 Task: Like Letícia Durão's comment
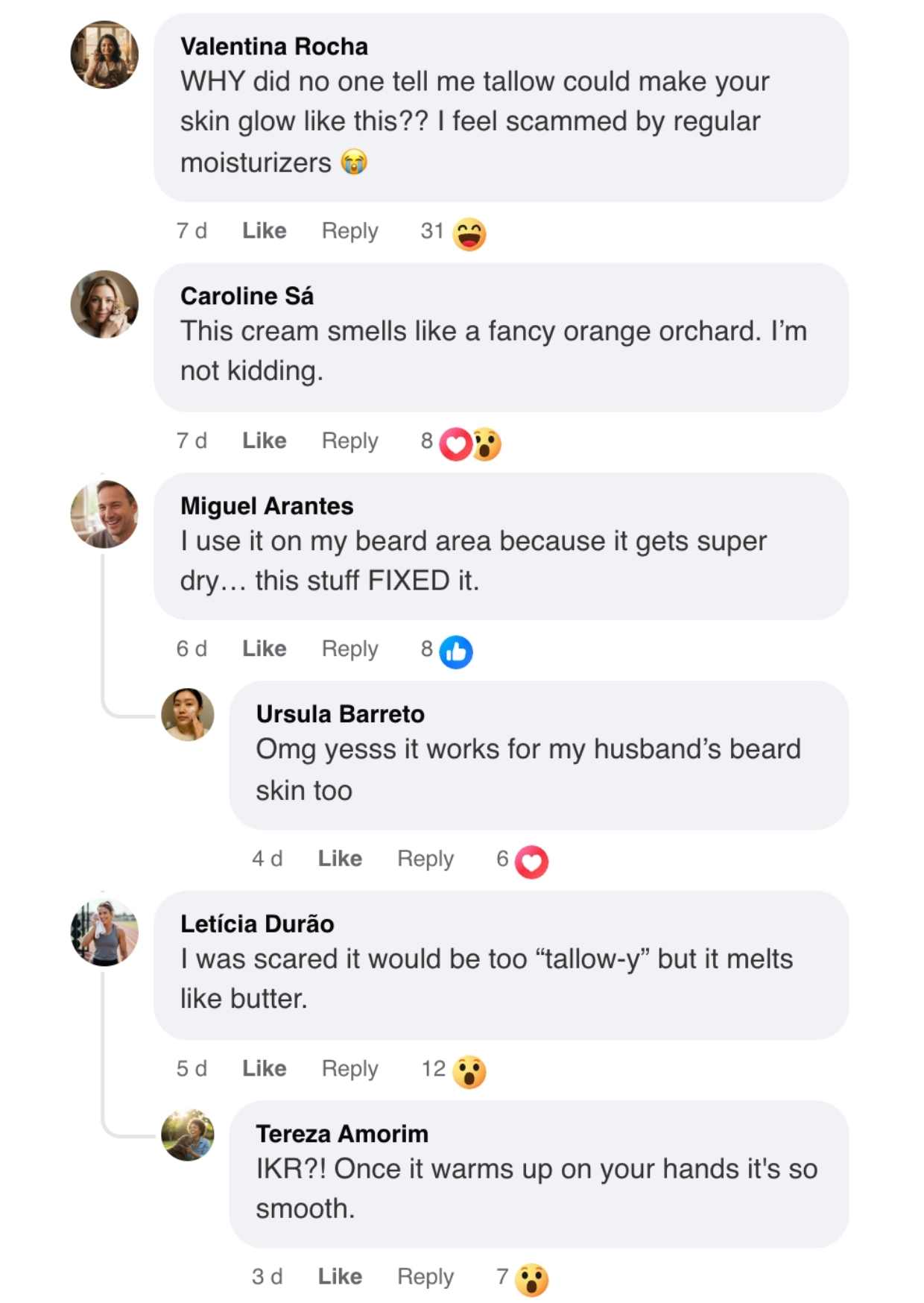point(264,1068)
